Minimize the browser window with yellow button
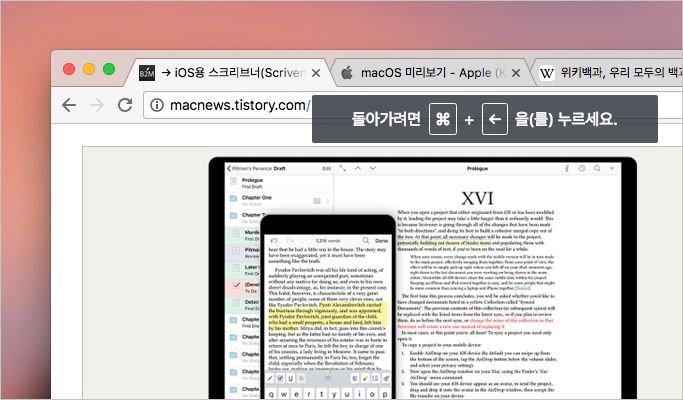This screenshot has height=400, width=683. [89, 69]
